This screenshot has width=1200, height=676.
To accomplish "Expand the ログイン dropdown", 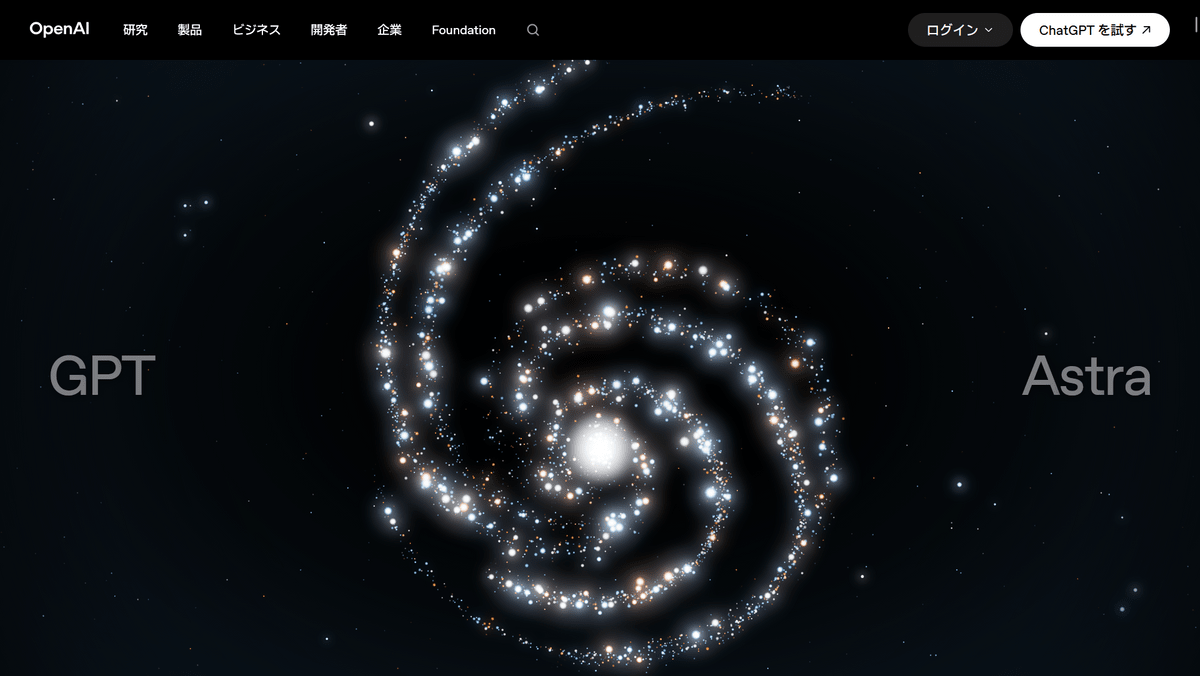I will 960,30.
